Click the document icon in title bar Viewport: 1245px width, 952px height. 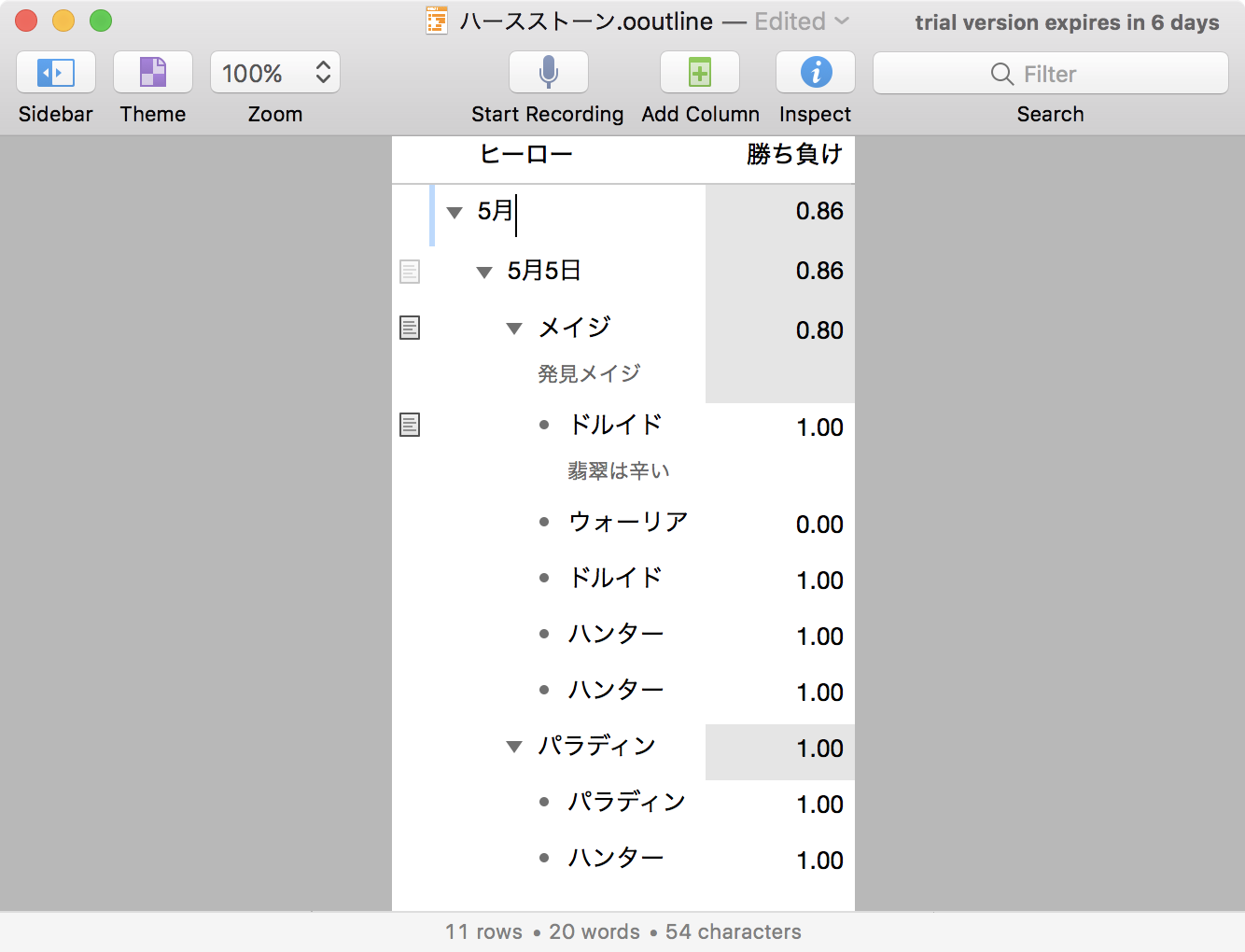pos(437,21)
